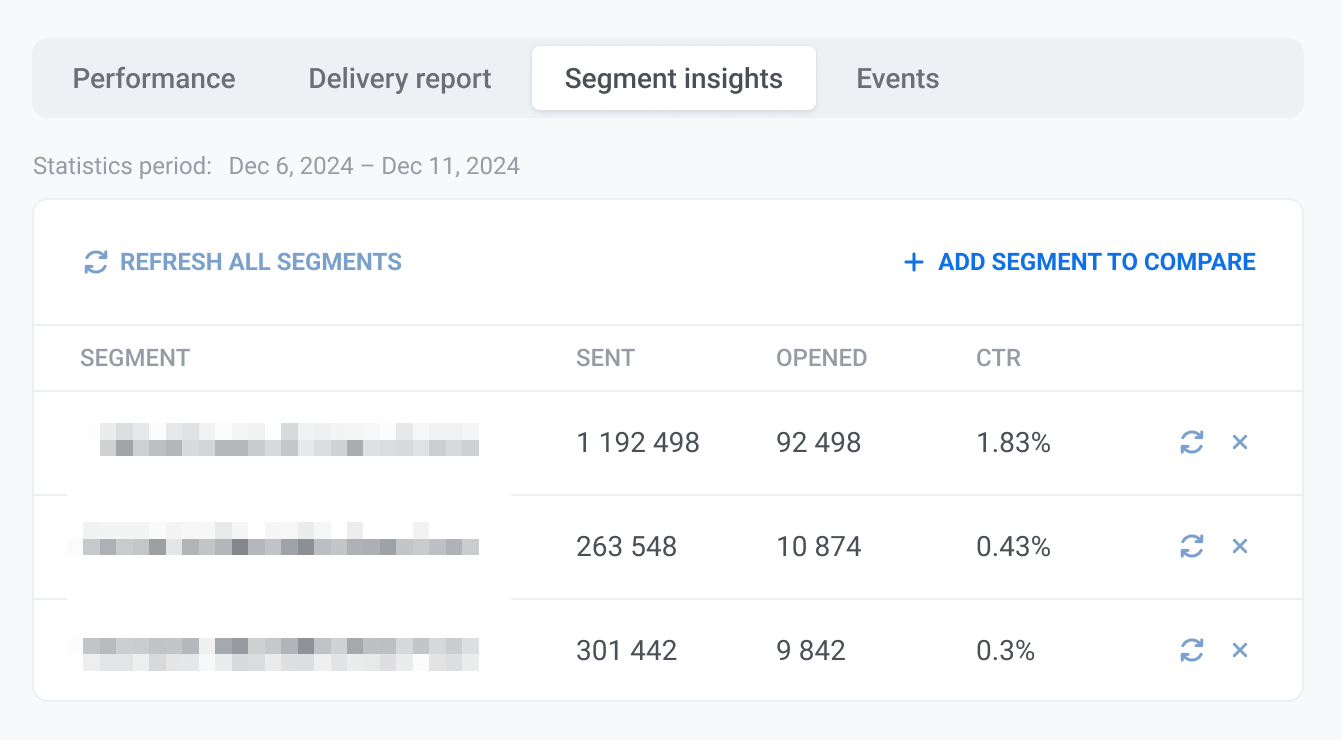Viewport: 1342px width, 740px height.
Task: Click the SEGMENT column header
Action: tap(135, 358)
